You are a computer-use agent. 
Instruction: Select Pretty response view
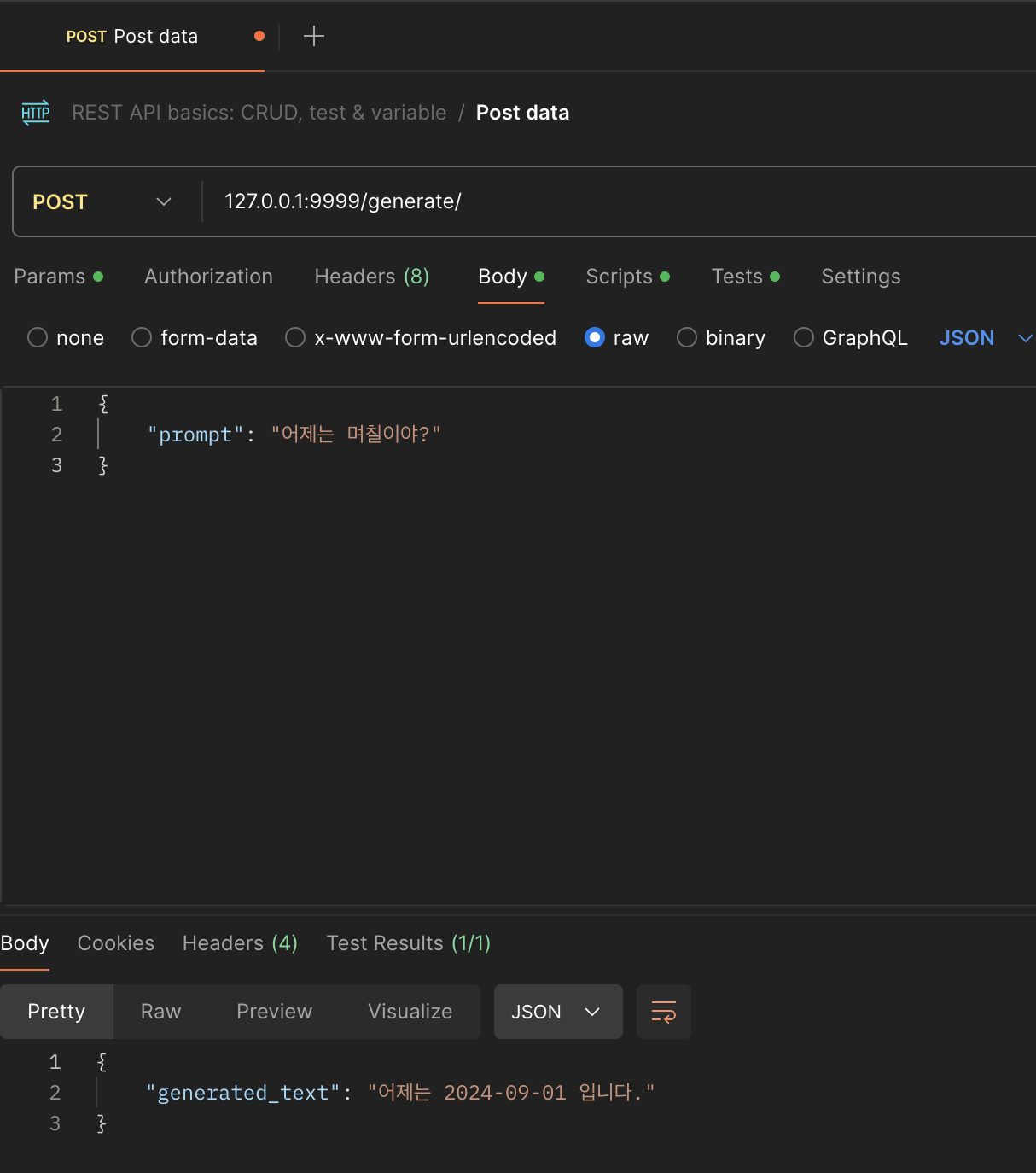56,1012
